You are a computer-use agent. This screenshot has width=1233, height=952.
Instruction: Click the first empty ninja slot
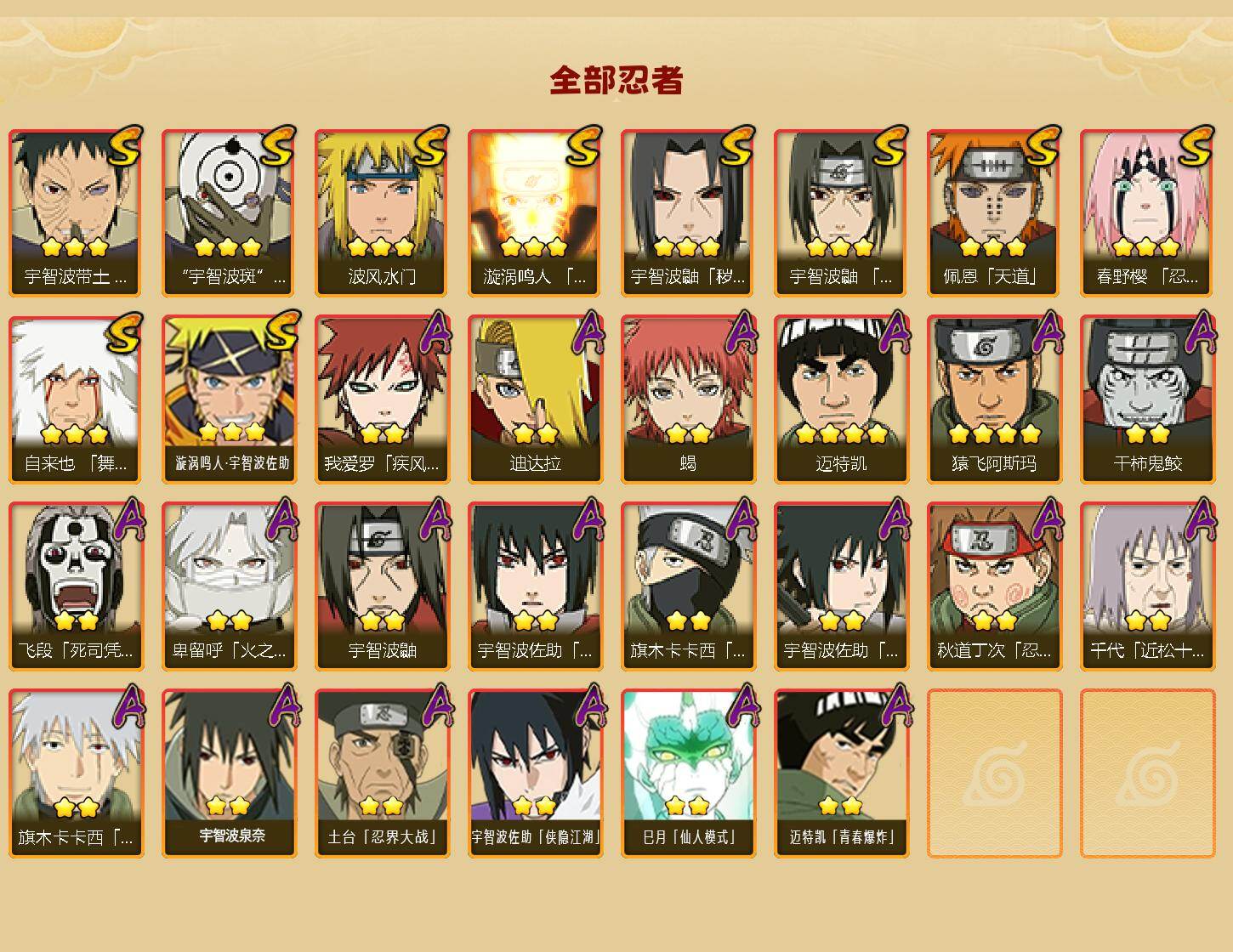tap(994, 773)
